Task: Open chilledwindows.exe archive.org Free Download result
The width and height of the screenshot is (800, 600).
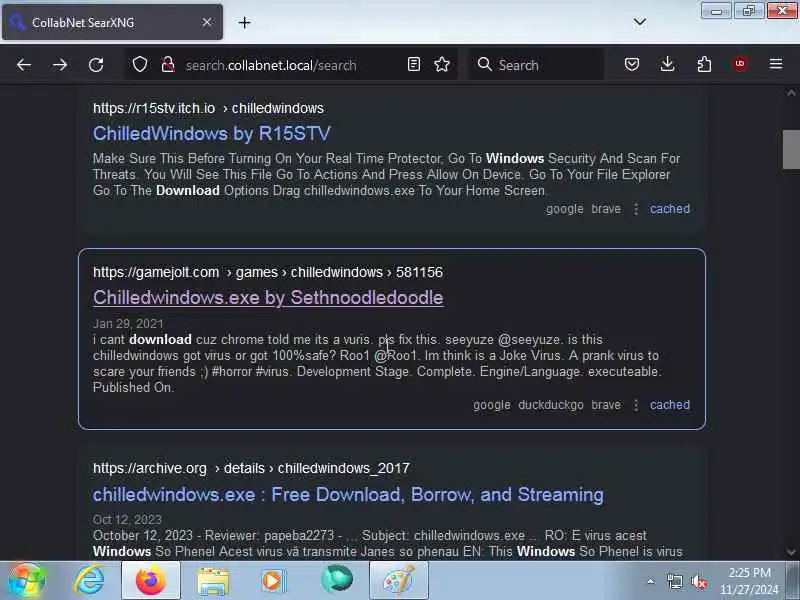Action: coord(348,494)
